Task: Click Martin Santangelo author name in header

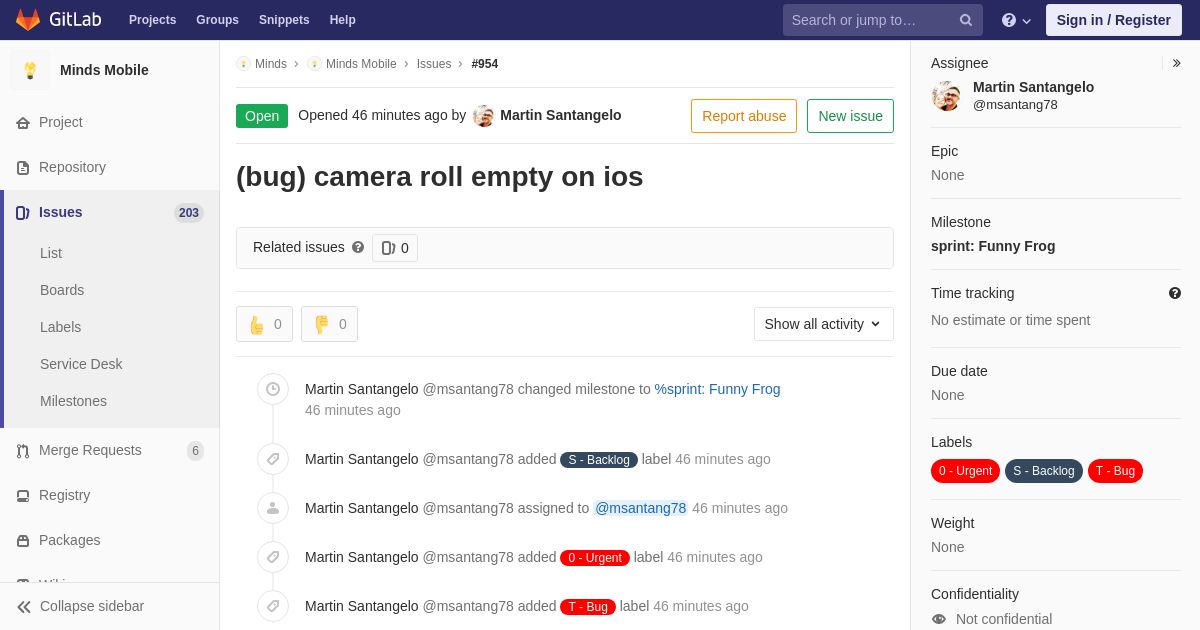Action: (x=560, y=115)
